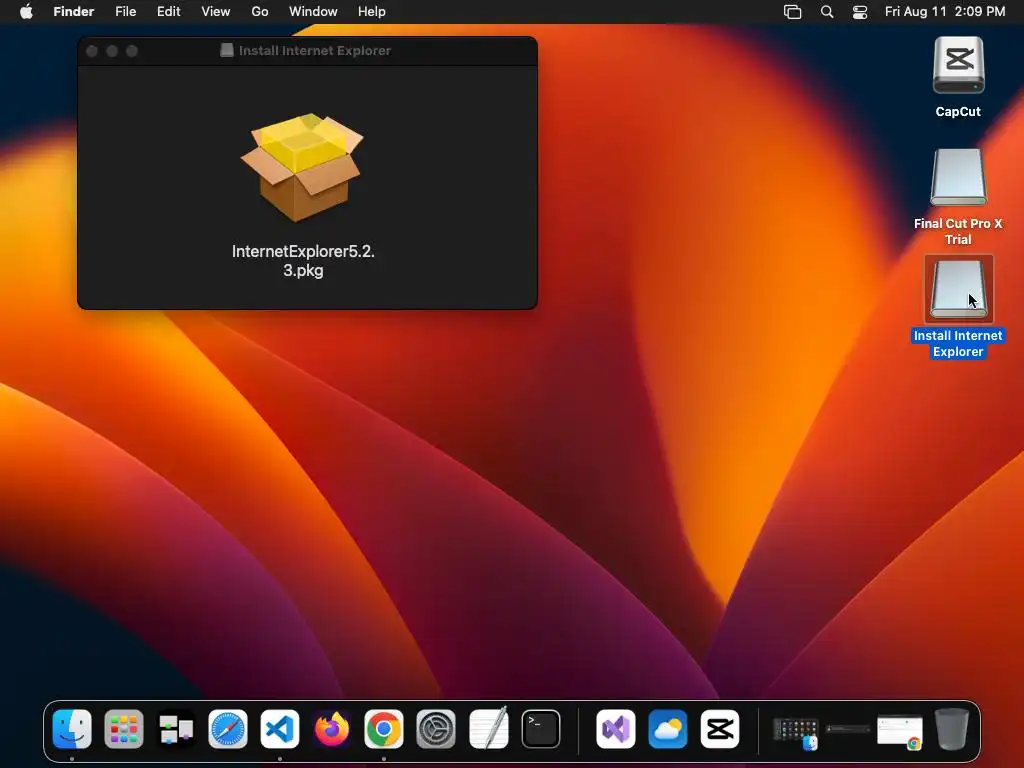This screenshot has width=1024, height=768.
Task: Select the CapCut disk on the desktop
Action: click(x=958, y=65)
